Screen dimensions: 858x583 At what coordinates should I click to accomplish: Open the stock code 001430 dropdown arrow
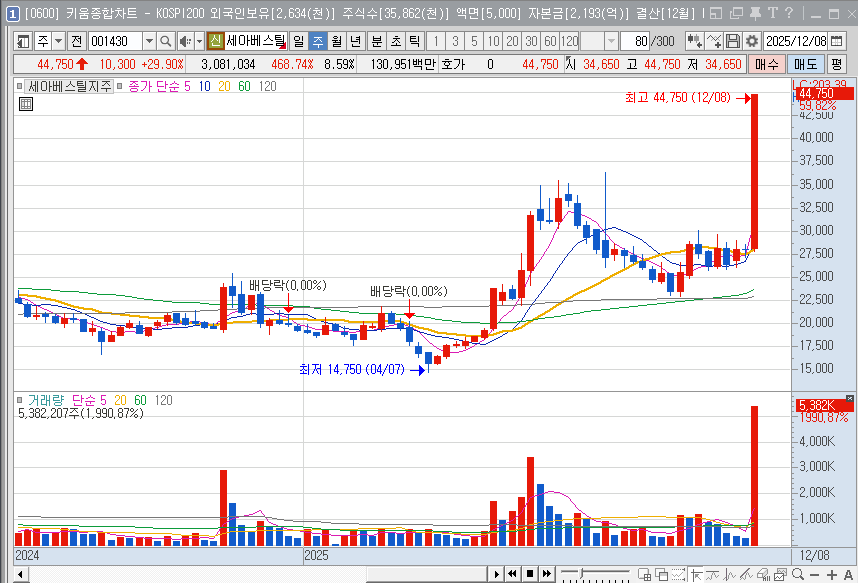coord(149,41)
